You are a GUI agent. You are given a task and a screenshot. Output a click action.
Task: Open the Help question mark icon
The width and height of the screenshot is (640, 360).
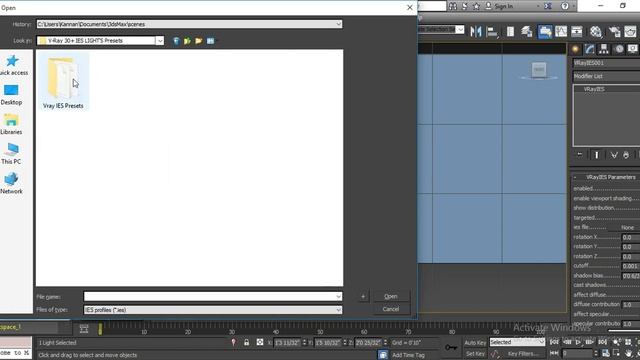(x=565, y=6)
